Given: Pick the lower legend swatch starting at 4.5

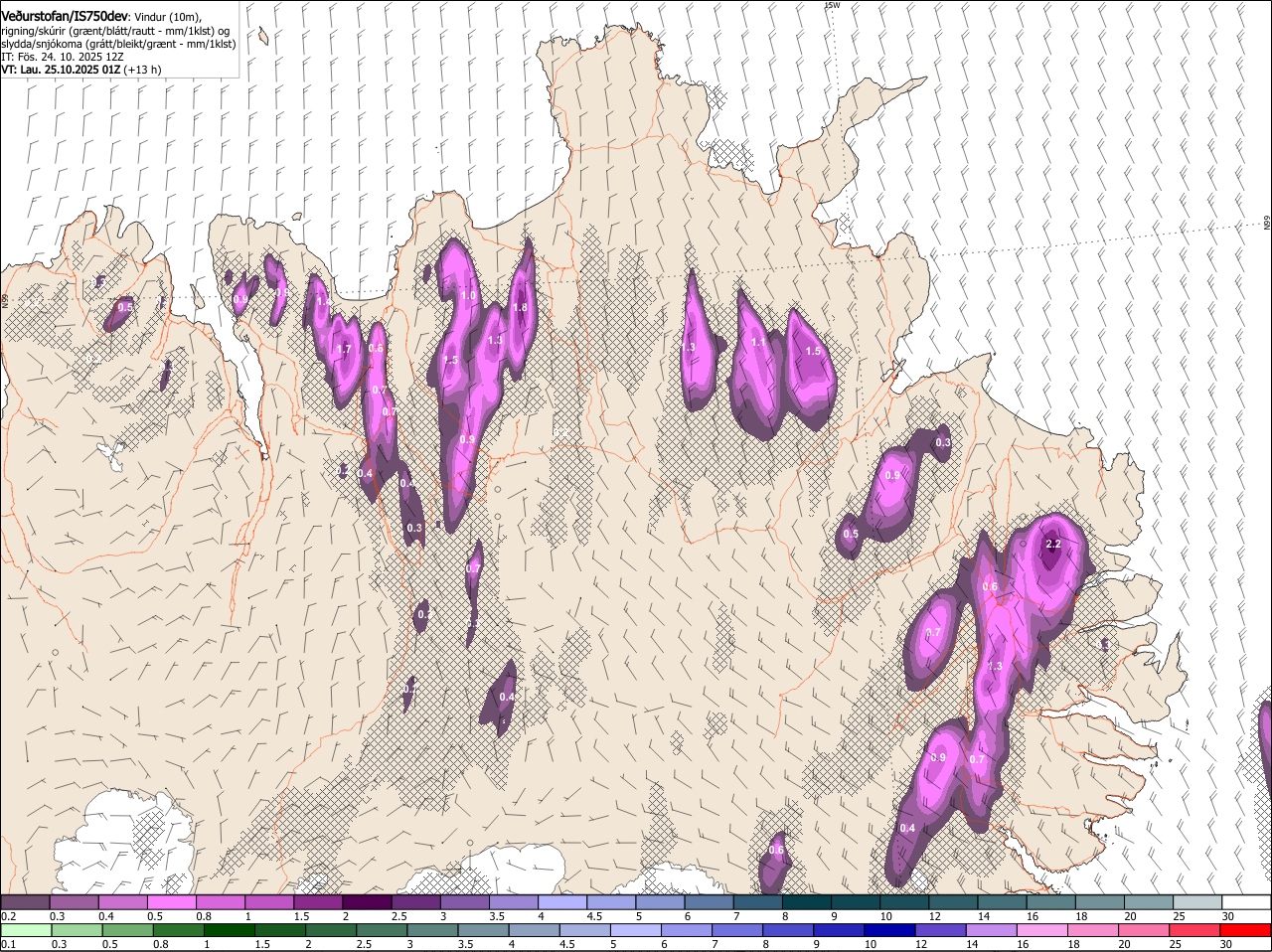Looking at the screenshot, I should pyautogui.click(x=585, y=930).
